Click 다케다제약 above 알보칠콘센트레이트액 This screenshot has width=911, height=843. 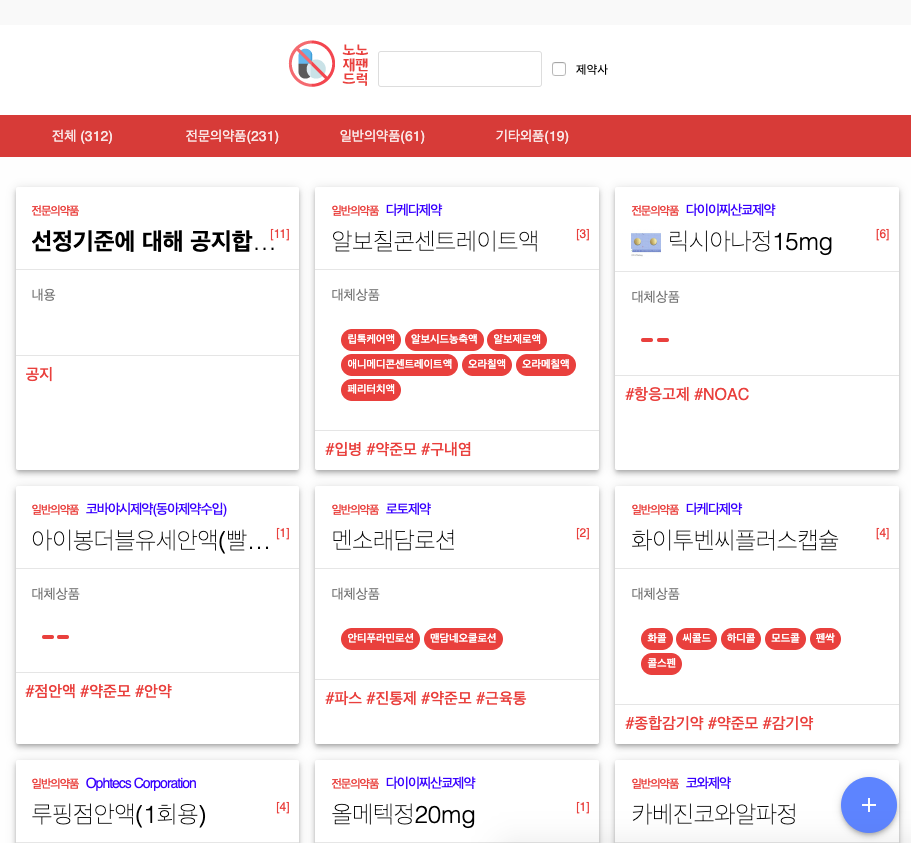tap(414, 210)
